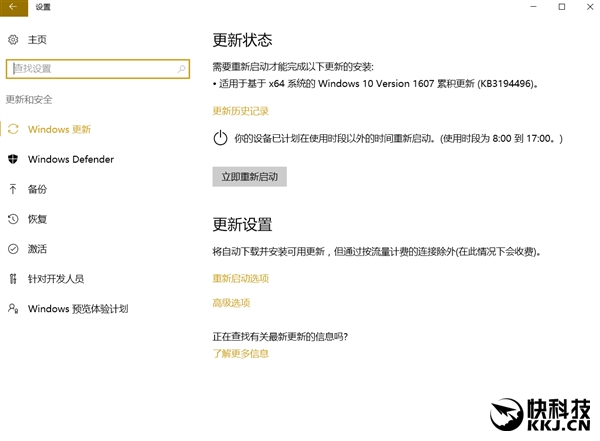Maximize the Settings window

tap(562, 7)
